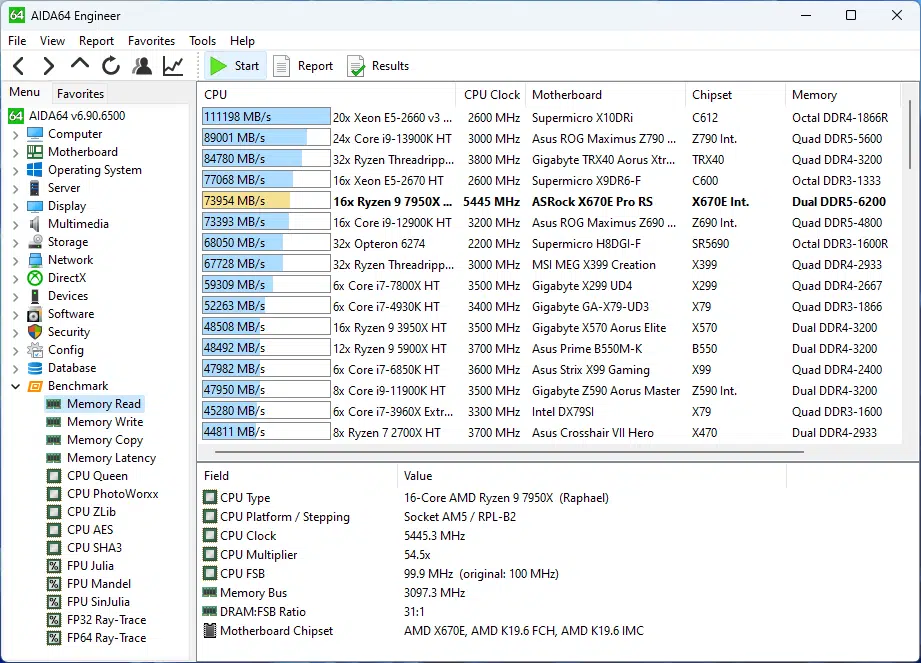Click the FPU Mandel benchmark icon
The image size is (921, 663).
pos(54,584)
